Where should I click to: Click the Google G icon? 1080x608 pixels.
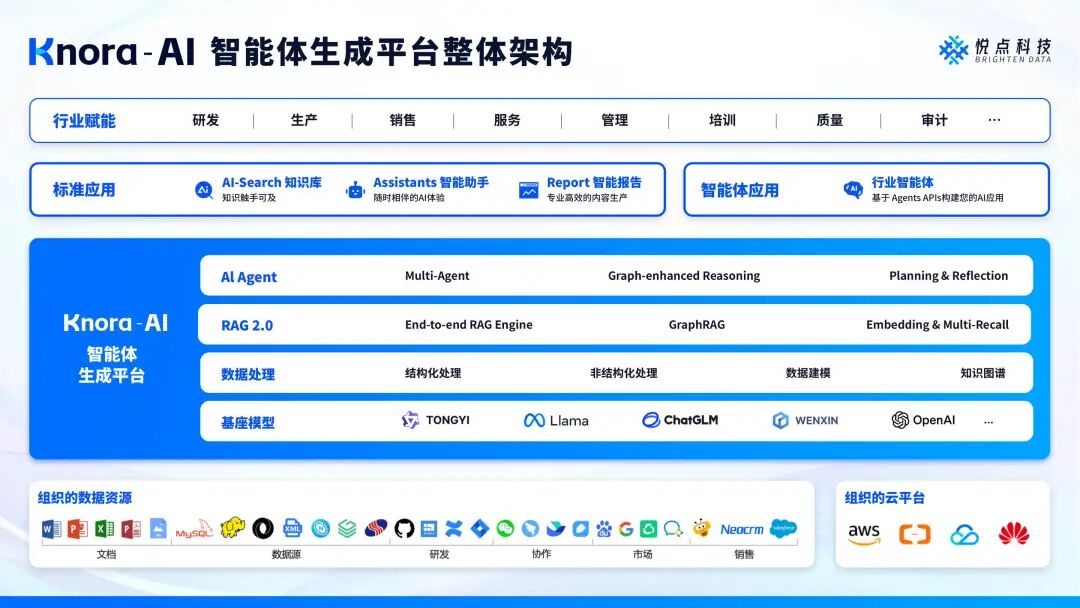coord(626,529)
